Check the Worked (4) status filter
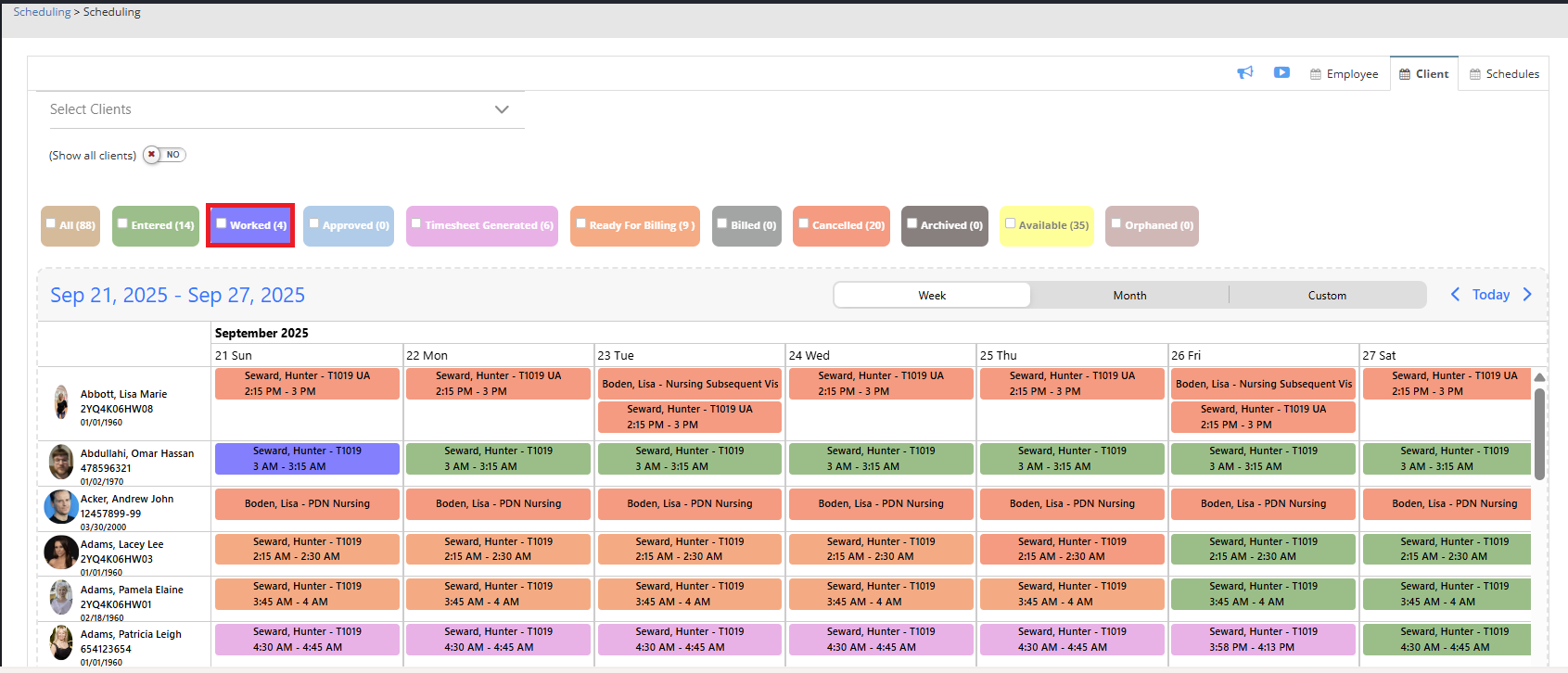This screenshot has height=673, width=1568. 222,223
